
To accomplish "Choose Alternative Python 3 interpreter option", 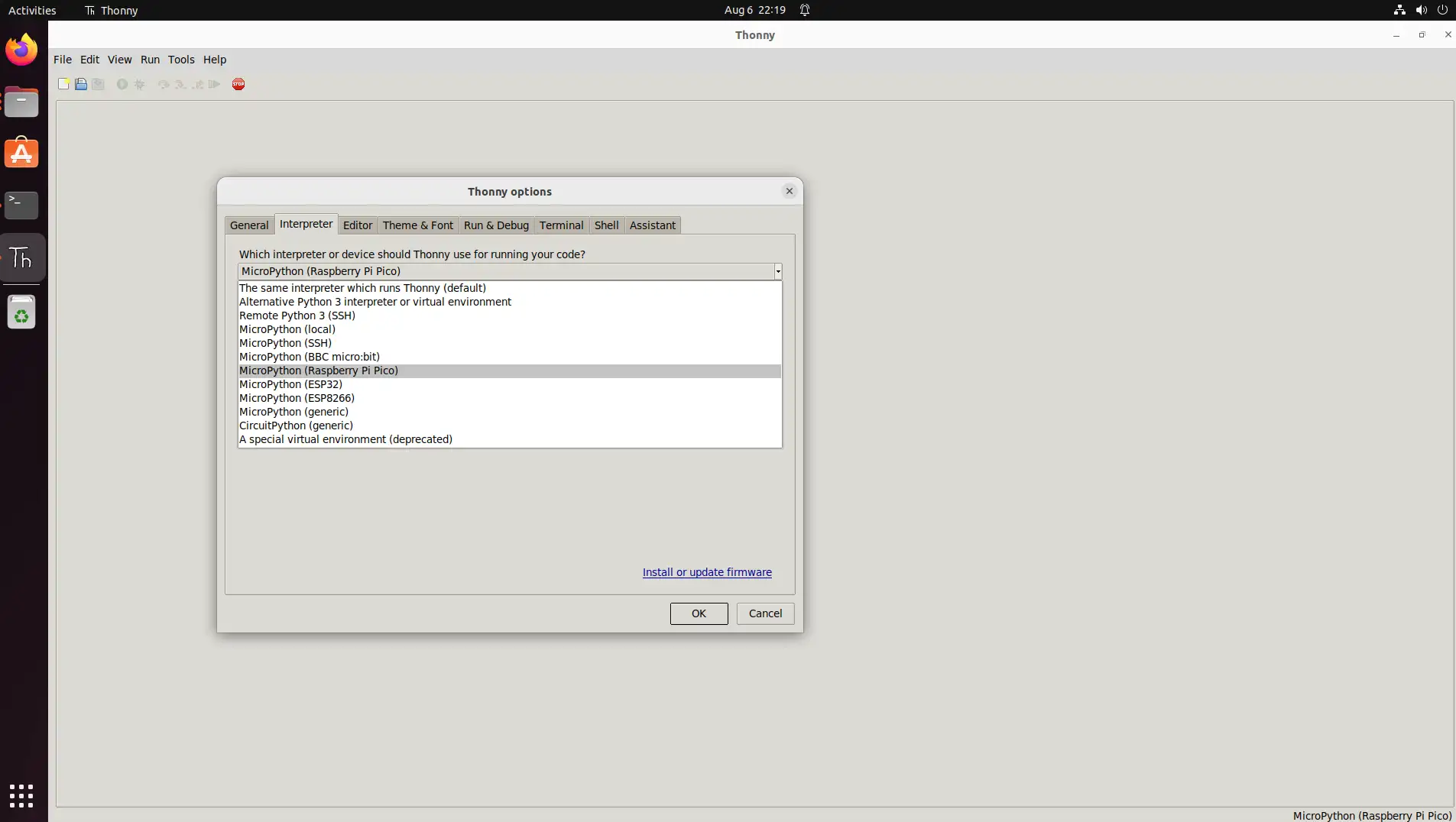I will coord(509,302).
